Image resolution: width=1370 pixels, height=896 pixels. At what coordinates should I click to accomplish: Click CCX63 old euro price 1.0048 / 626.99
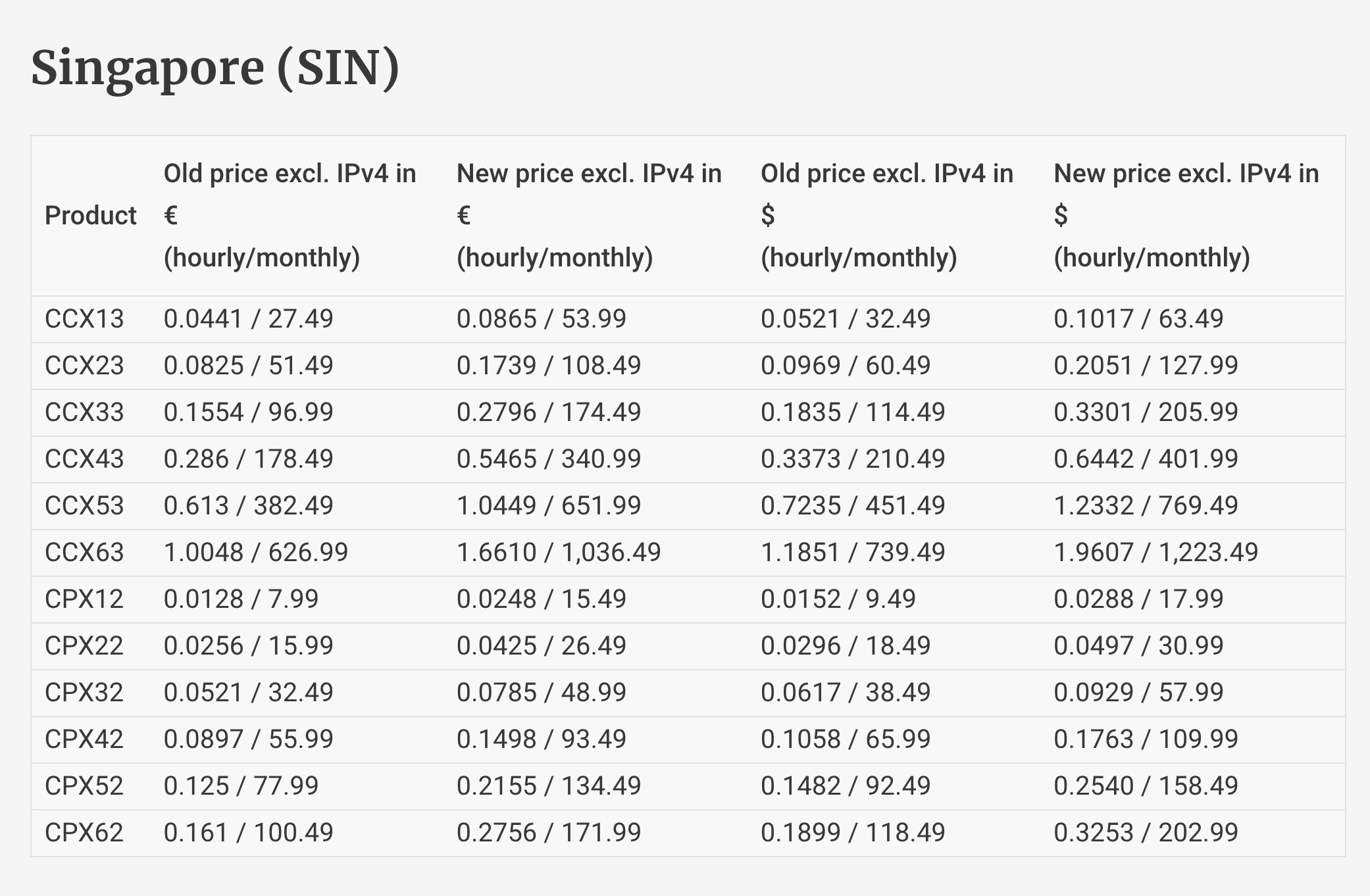[x=256, y=553]
